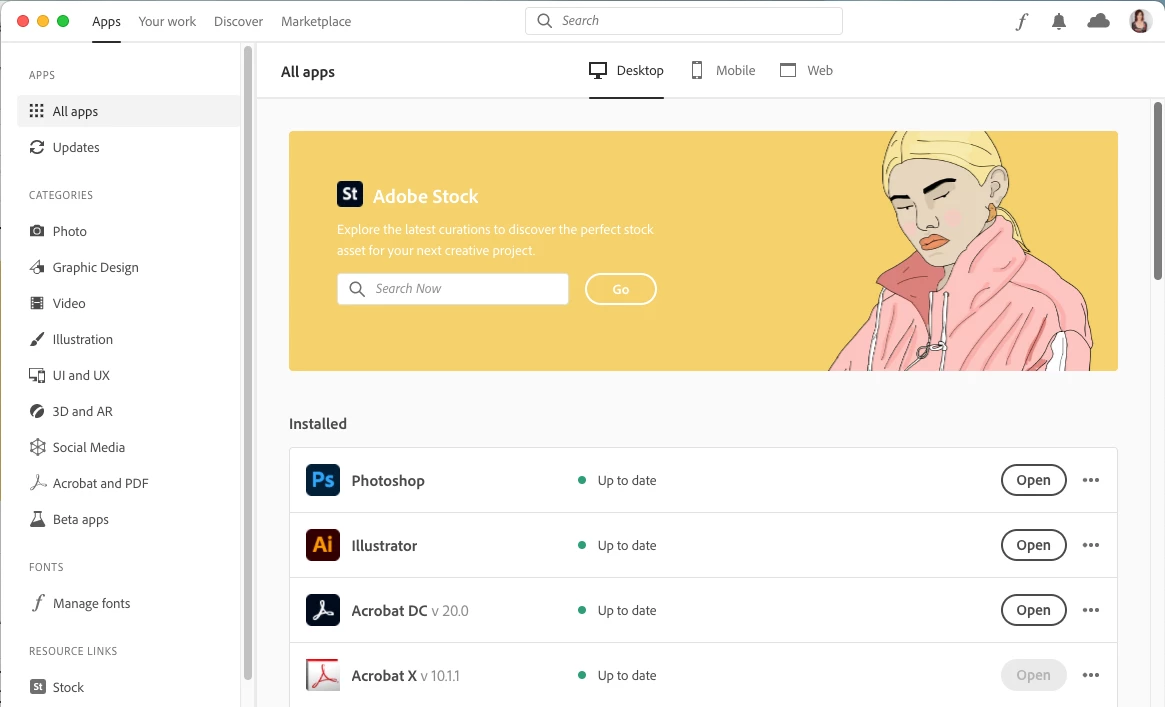Expand more options for Acrobat X
Viewport: 1165px width, 707px height.
(x=1091, y=675)
